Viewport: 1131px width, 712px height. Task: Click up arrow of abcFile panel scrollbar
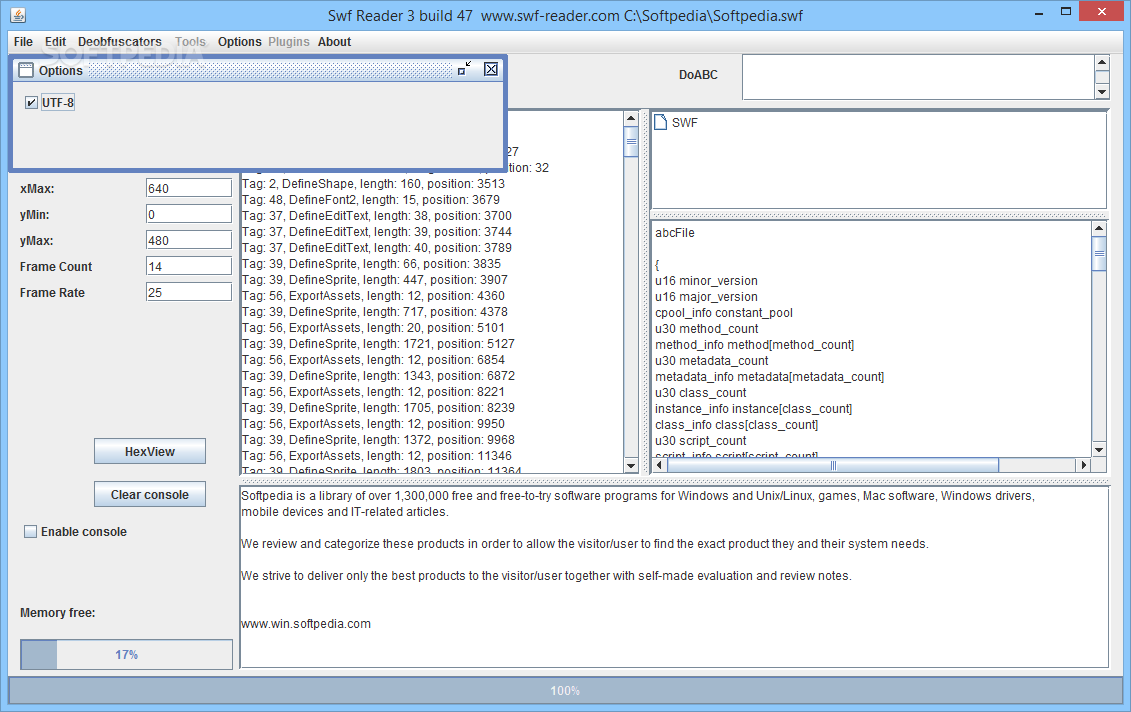point(1099,229)
